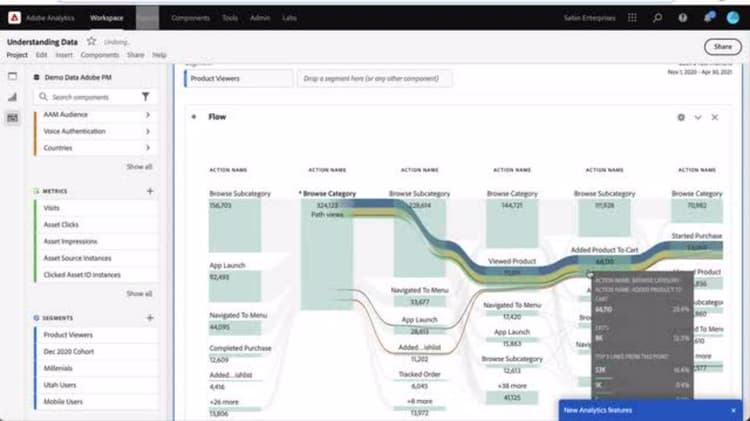750x421 pixels.
Task: Click the App Launch node in first column
Action: (235, 286)
